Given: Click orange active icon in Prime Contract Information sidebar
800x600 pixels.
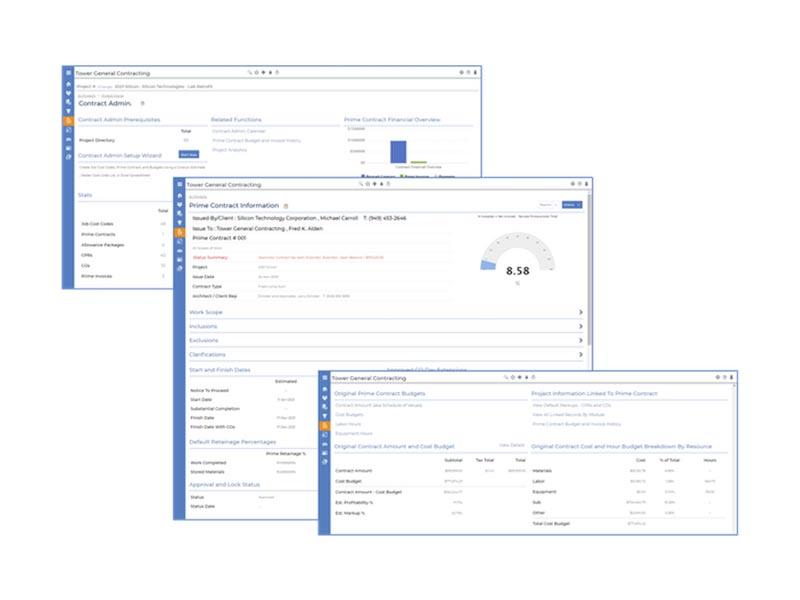Looking at the screenshot, I should pos(180,232).
